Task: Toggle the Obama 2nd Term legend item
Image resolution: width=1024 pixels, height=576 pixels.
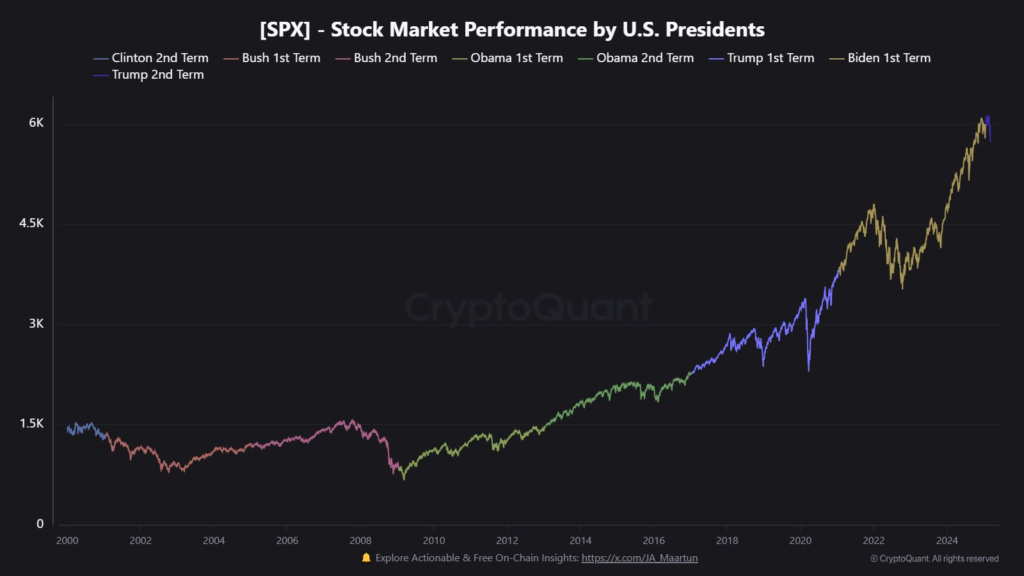Action: (x=644, y=58)
